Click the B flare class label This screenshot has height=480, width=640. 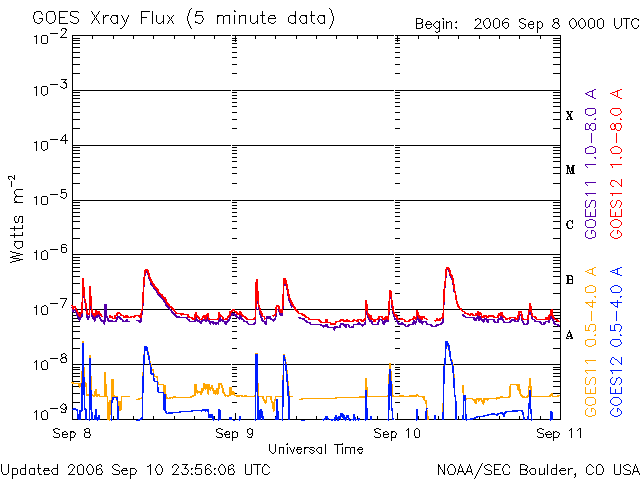570,280
